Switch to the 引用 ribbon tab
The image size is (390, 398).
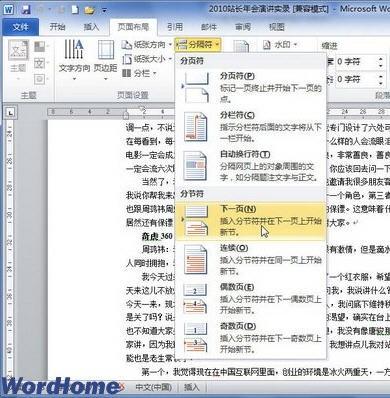pyautogui.click(x=175, y=27)
